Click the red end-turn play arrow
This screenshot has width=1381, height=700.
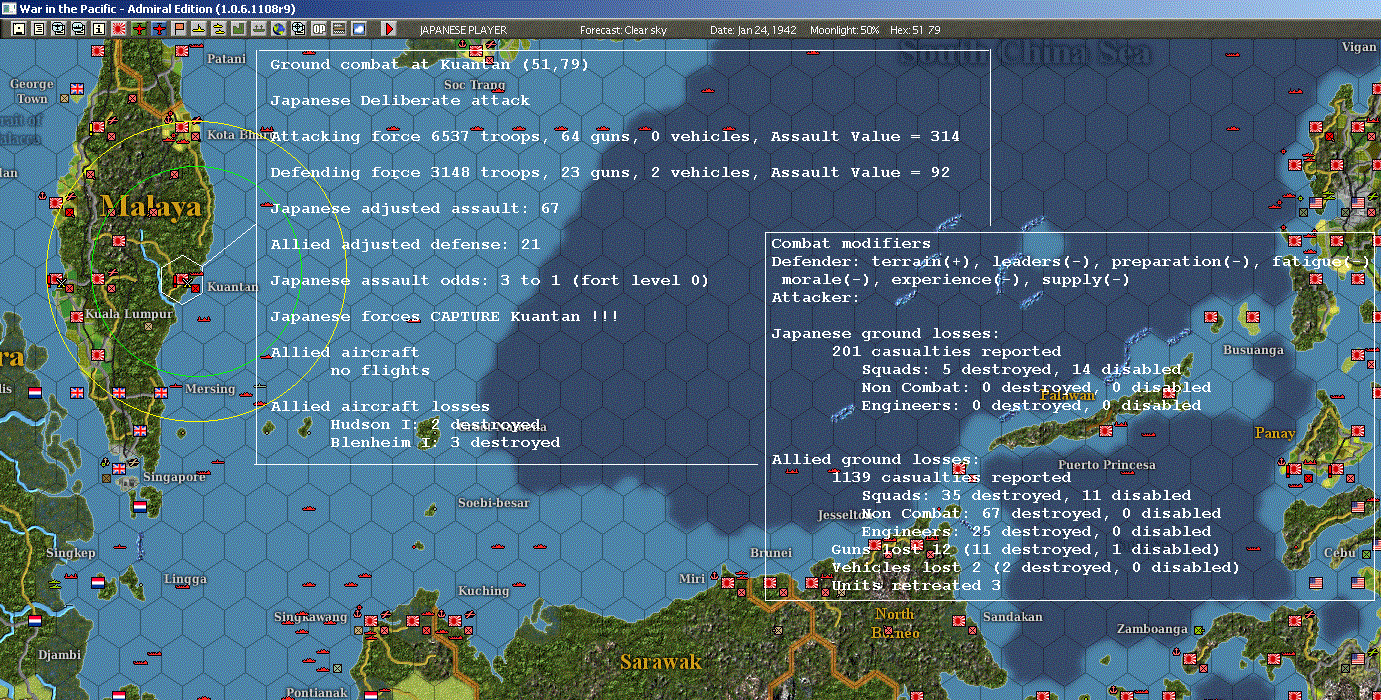(x=390, y=30)
